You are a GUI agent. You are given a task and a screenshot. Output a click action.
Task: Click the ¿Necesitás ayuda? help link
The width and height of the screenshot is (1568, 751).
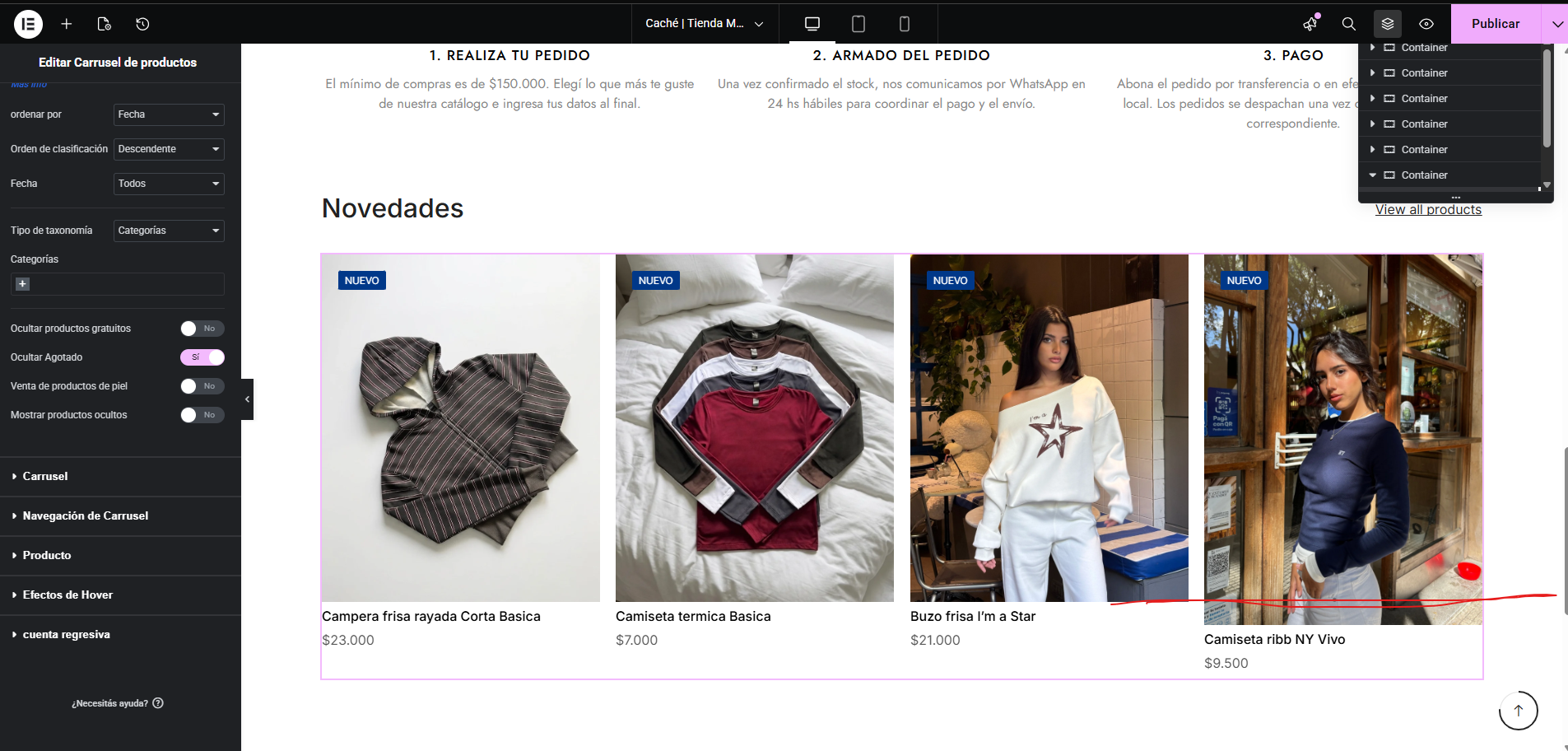coord(118,703)
